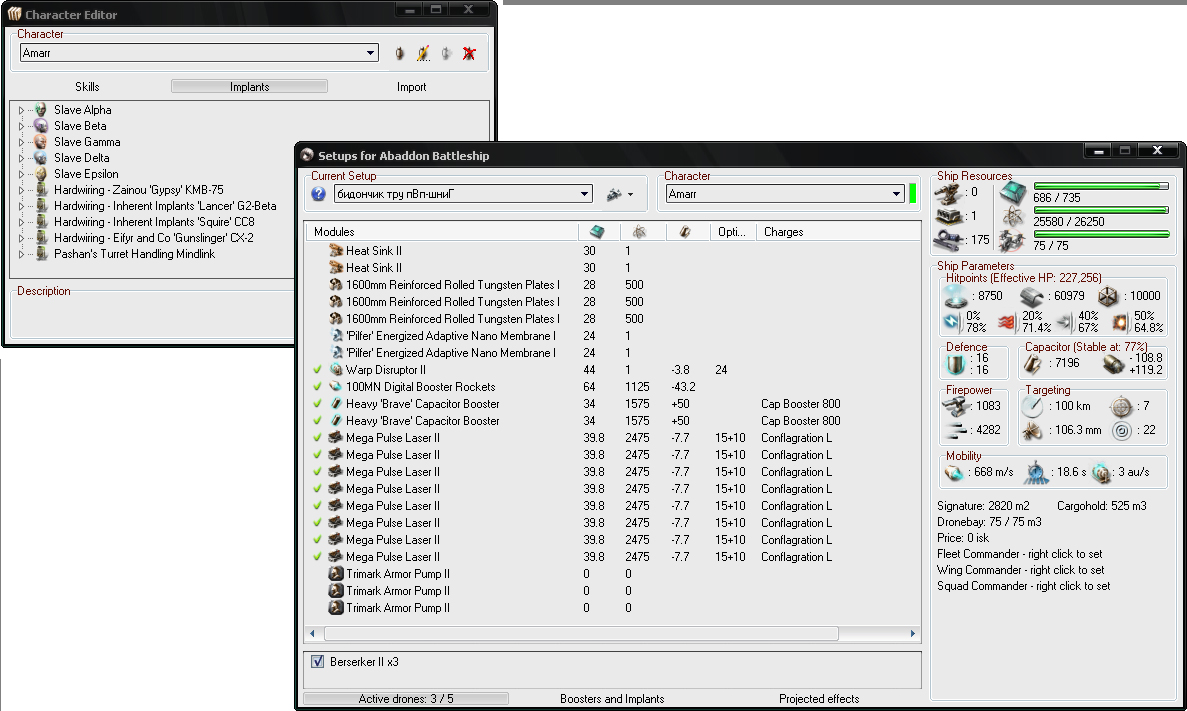Click the red X delete character icon
Image resolution: width=1187 pixels, height=711 pixels.
(468, 54)
